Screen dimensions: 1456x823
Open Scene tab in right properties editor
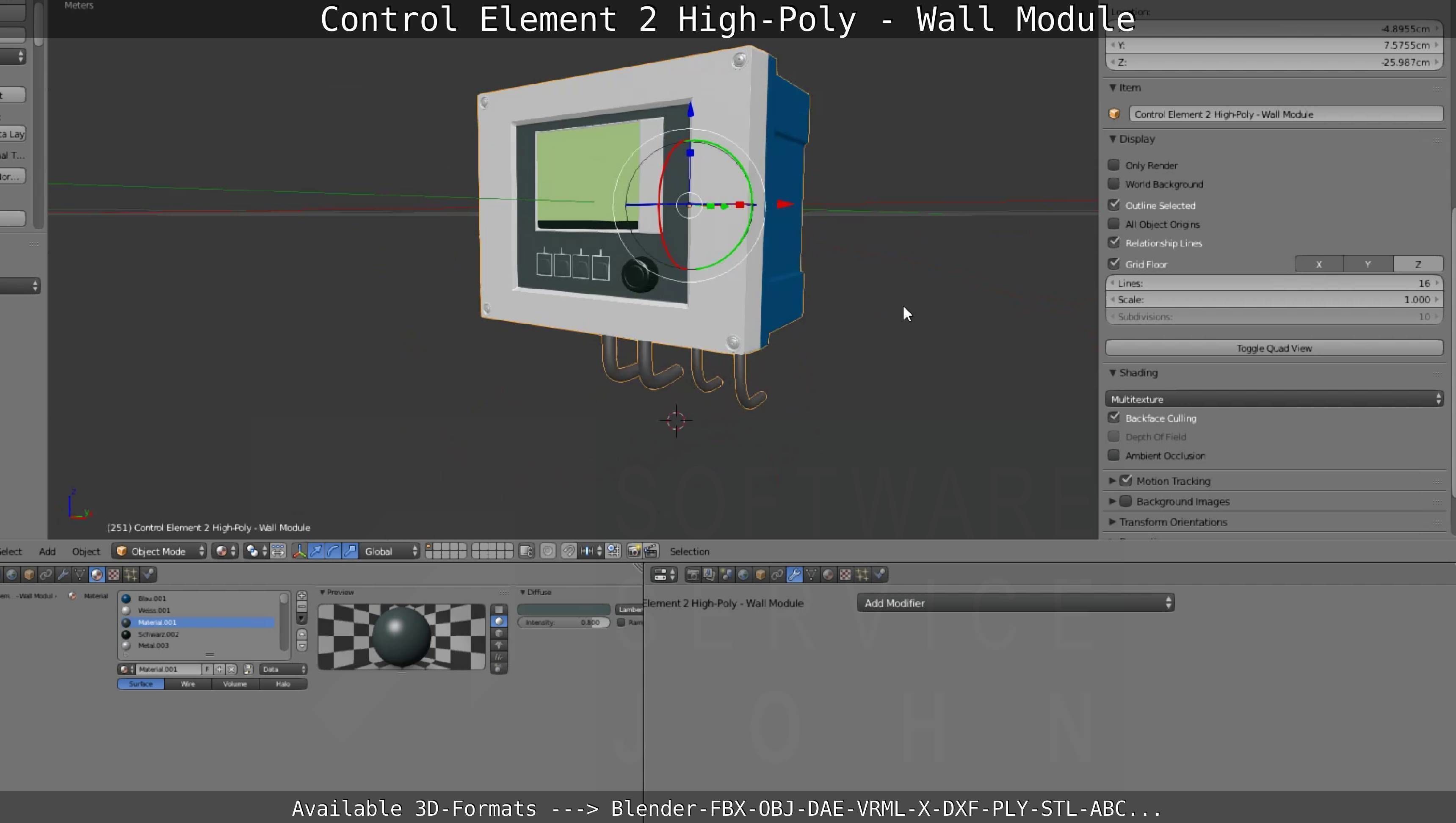pos(727,575)
